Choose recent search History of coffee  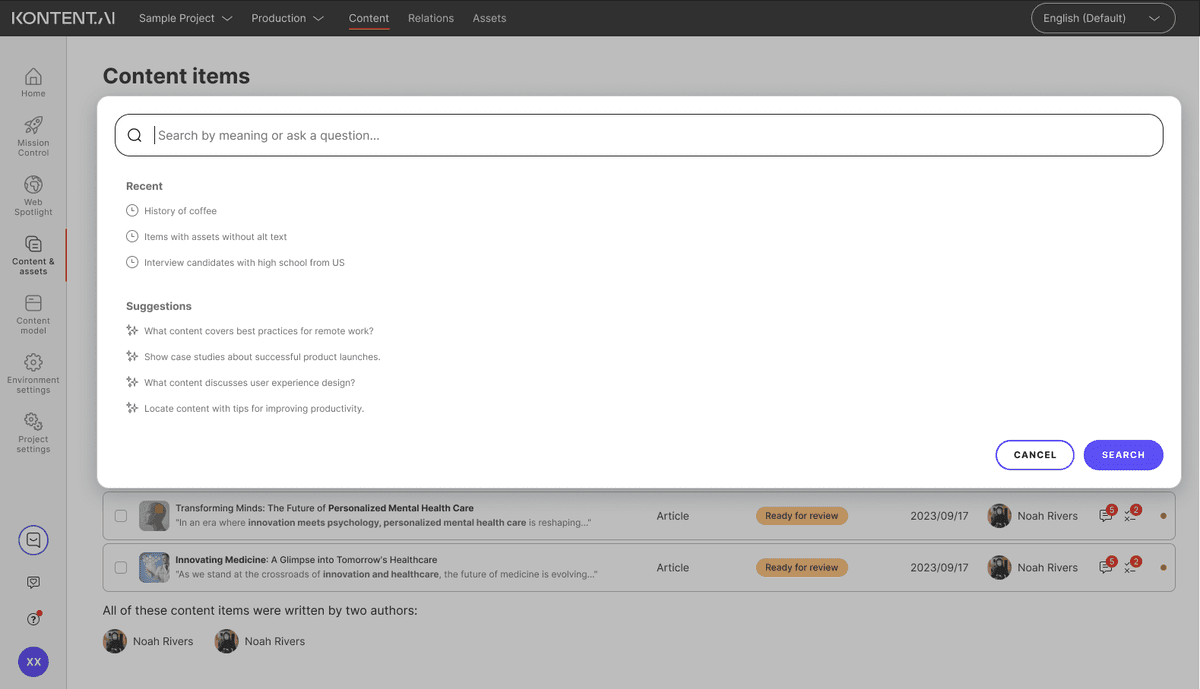(x=180, y=211)
